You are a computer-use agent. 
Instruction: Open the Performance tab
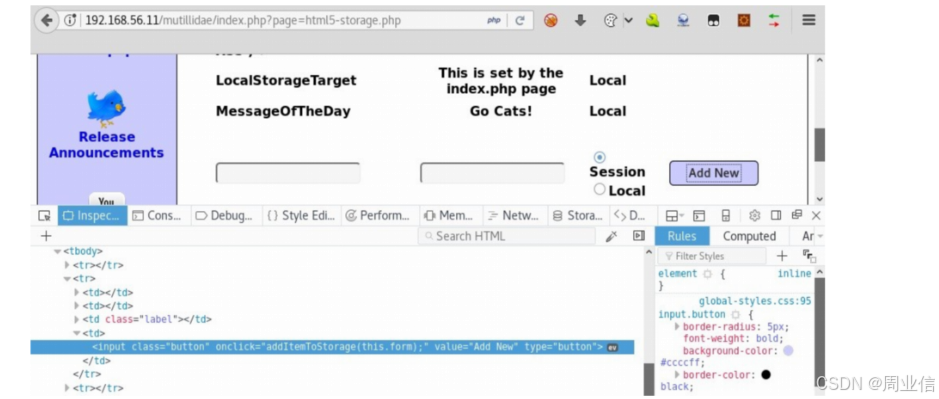378,216
